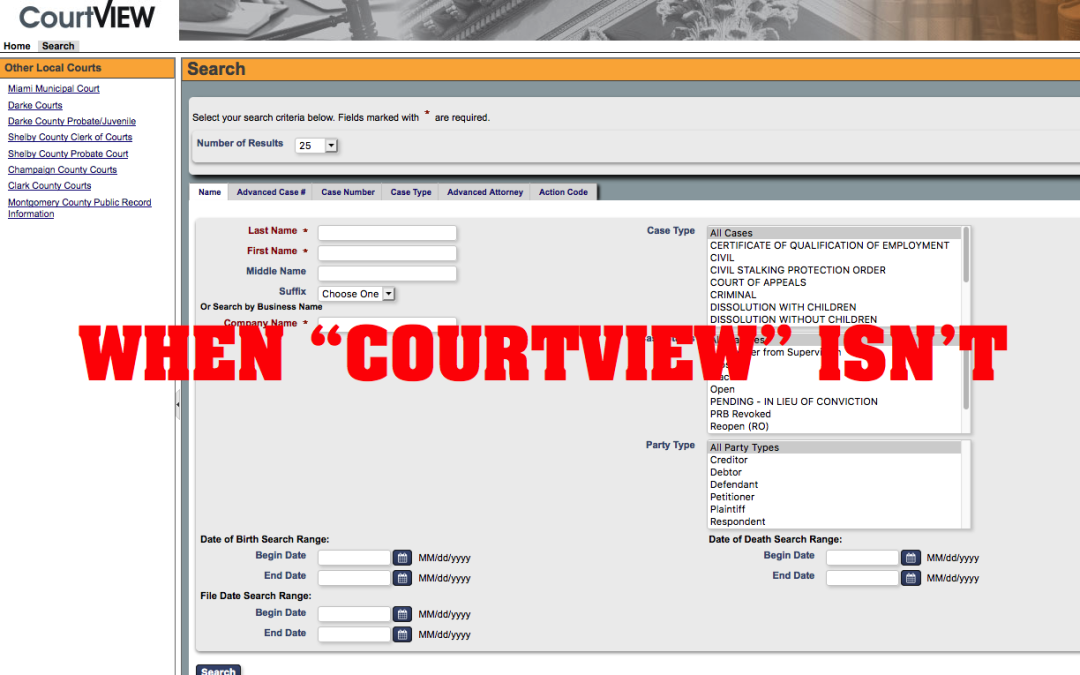Select CRIMINAL in the Case Type list

[733, 295]
